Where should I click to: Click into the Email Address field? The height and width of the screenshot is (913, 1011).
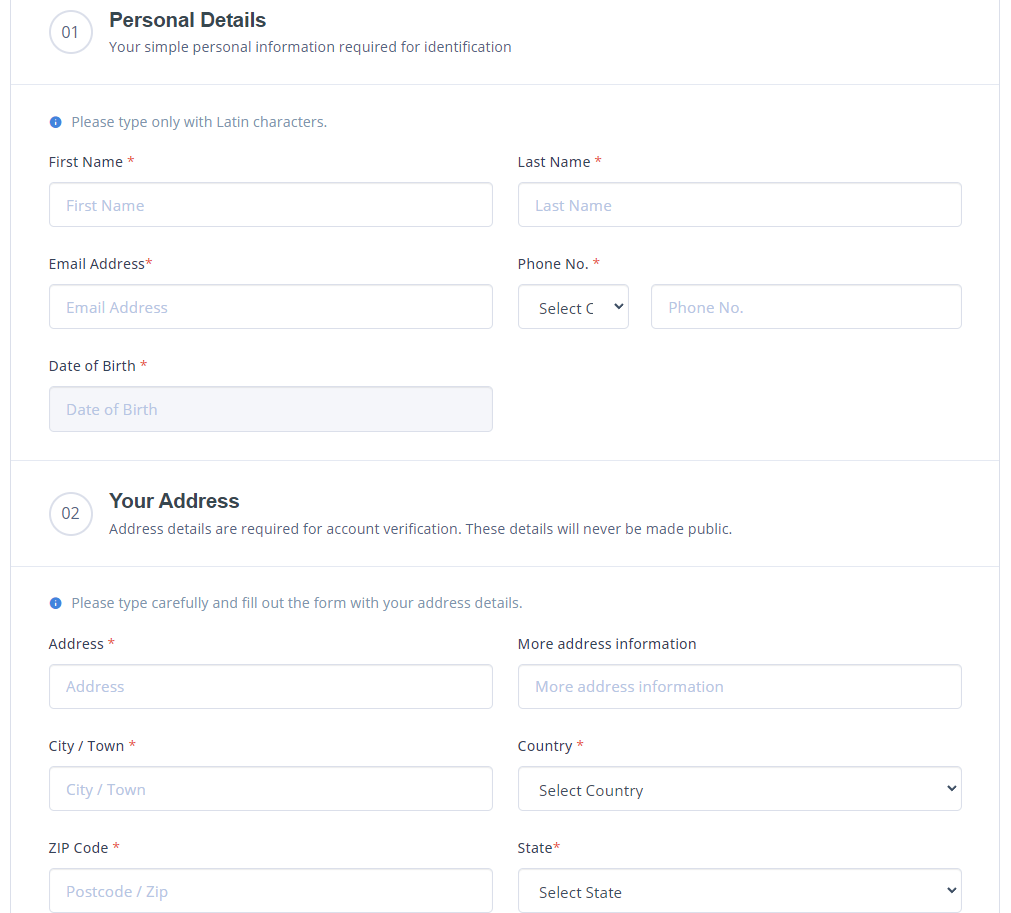271,307
